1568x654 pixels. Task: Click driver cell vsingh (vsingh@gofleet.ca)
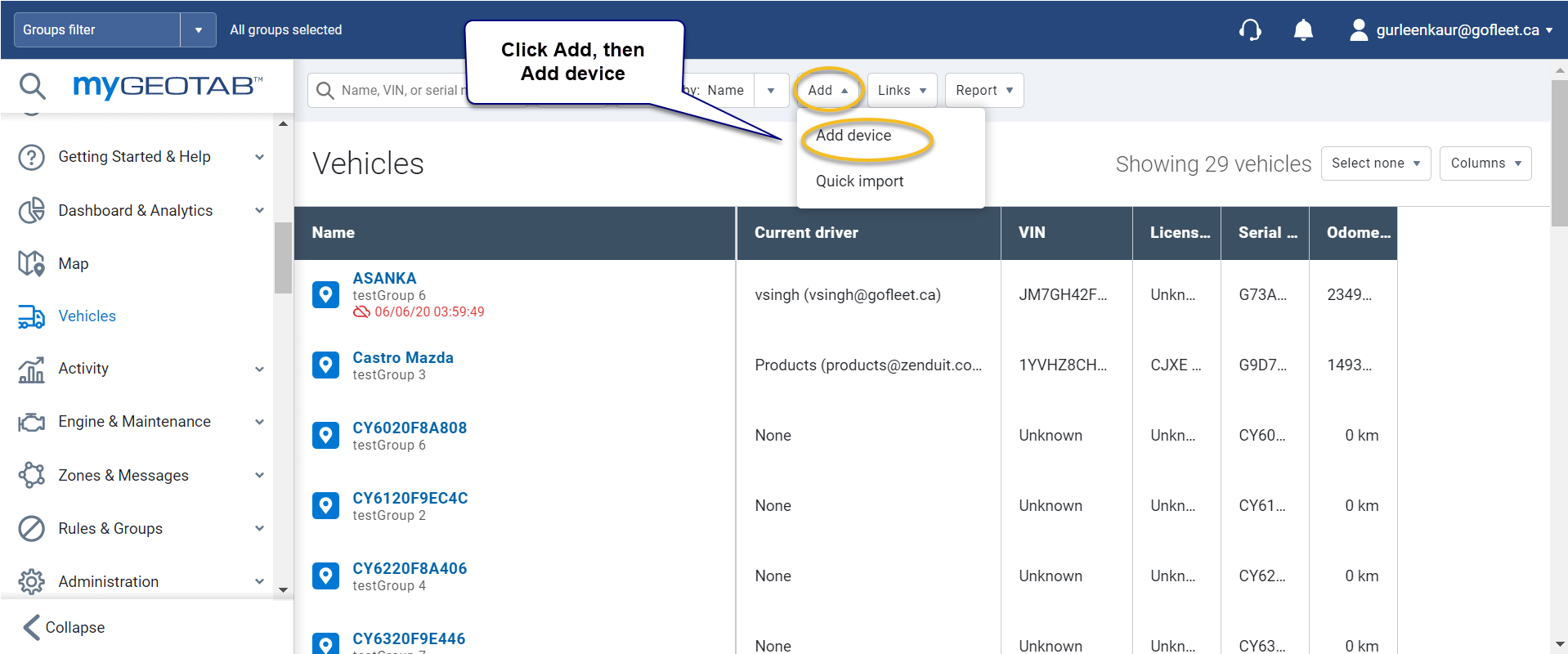(x=848, y=295)
